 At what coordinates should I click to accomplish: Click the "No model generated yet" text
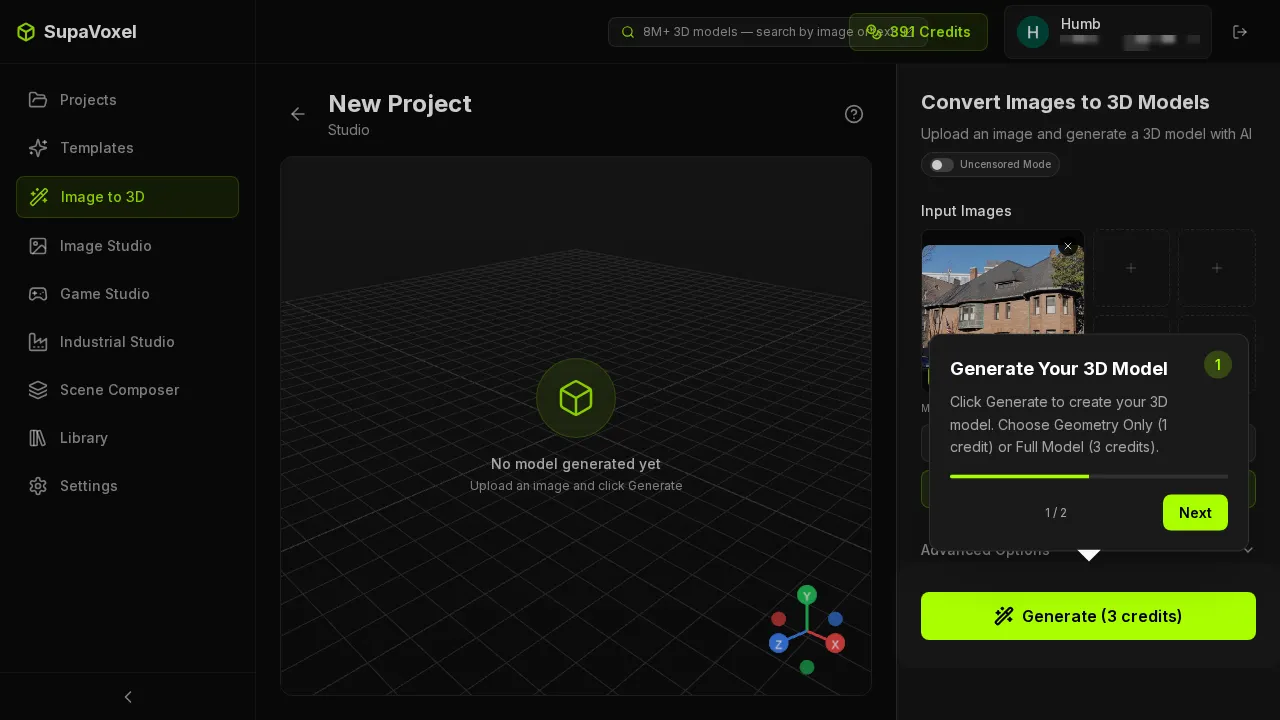pos(576,464)
